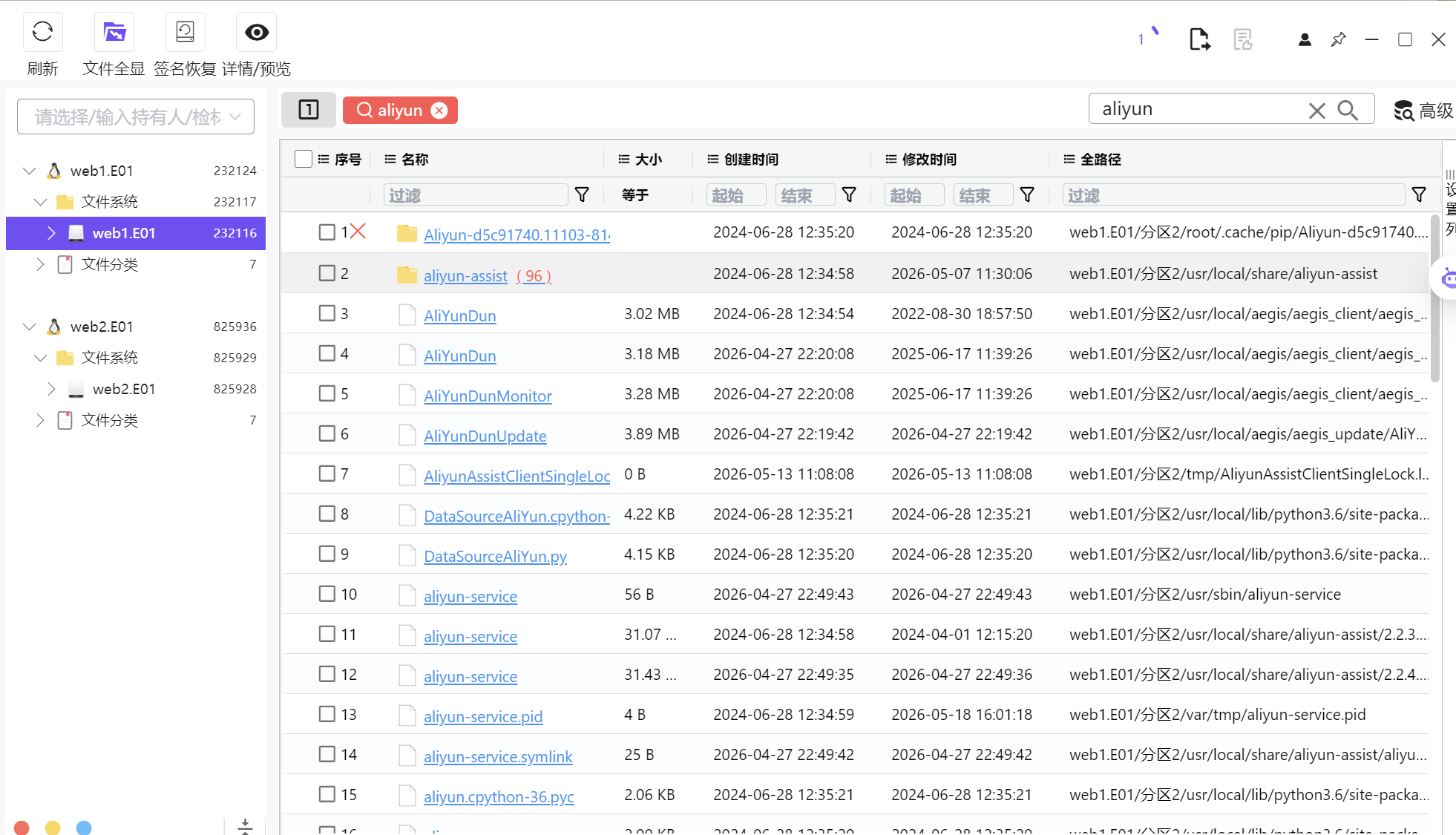
Task: Tick the checkbox for row 8
Action: (x=327, y=514)
